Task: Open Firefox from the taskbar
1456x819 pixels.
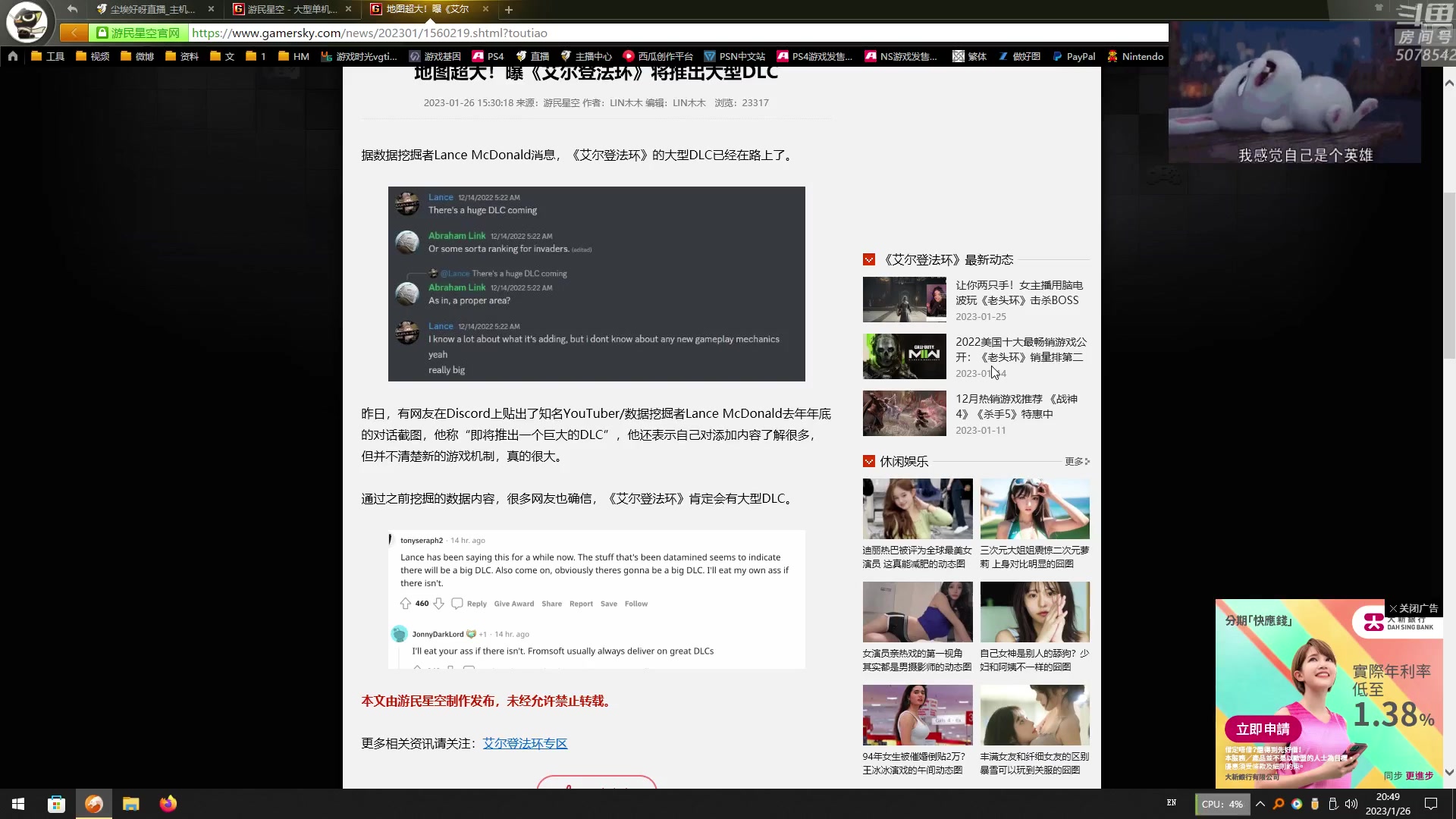Action: tap(168, 804)
